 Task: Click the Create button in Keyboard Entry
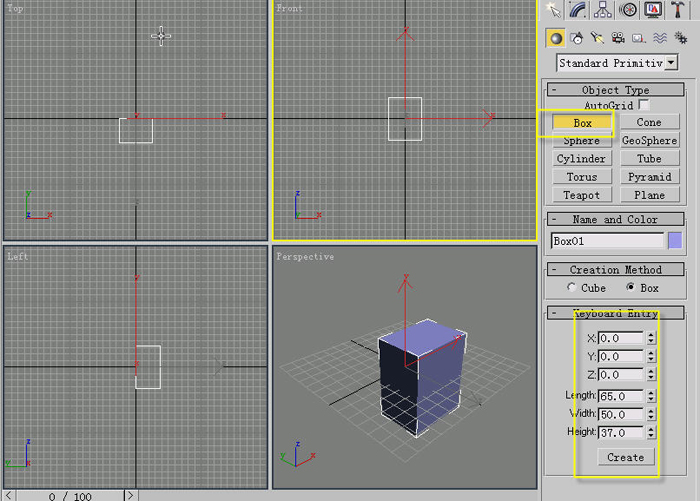tap(626, 457)
